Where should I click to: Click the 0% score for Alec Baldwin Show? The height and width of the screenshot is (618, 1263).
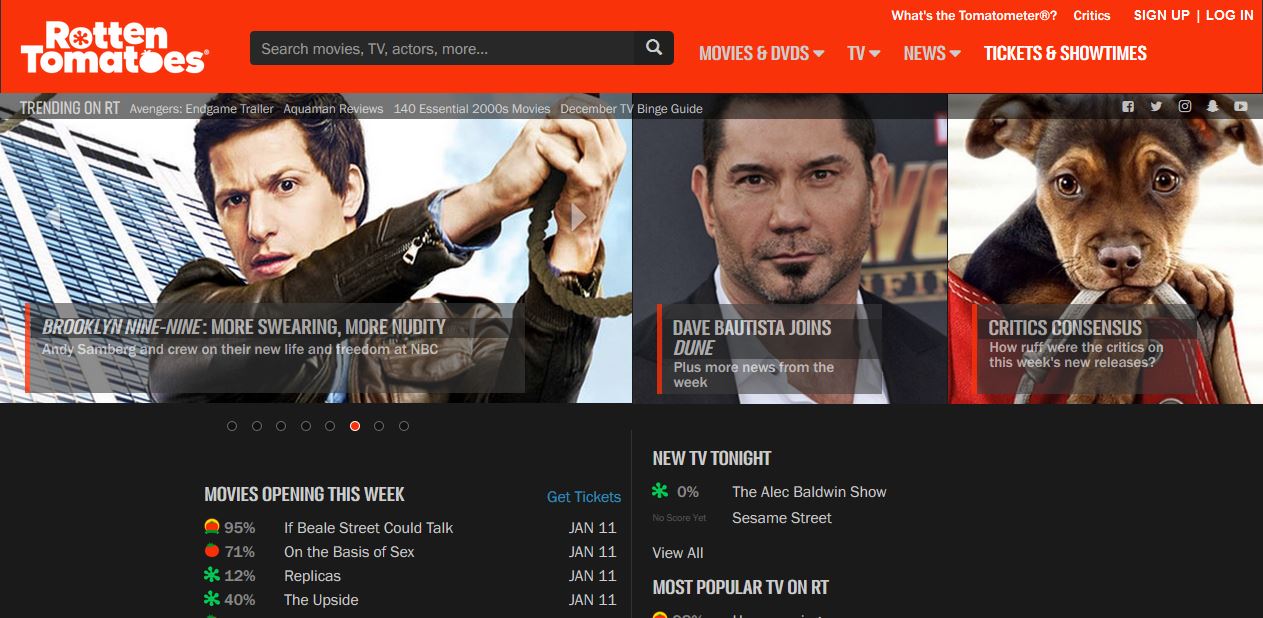(688, 491)
